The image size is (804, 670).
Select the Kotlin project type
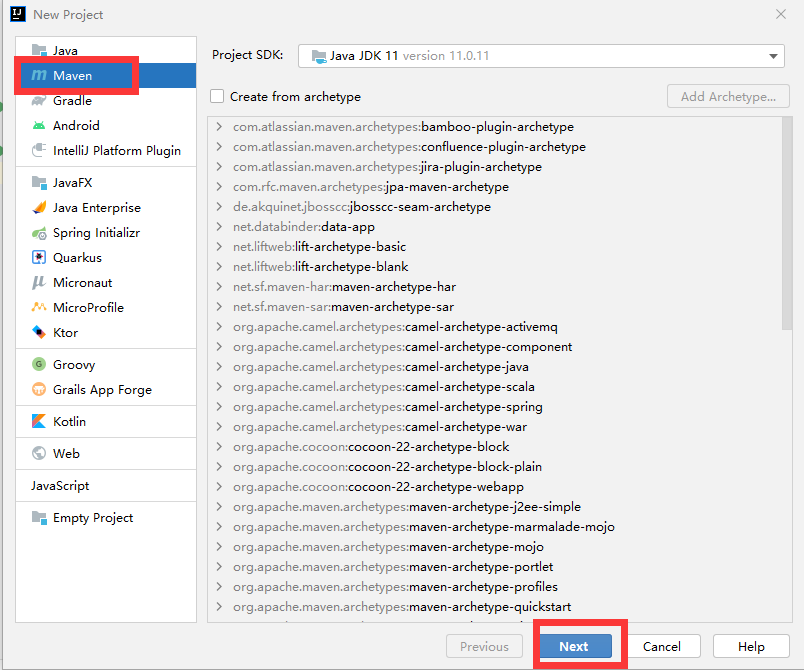tap(106, 421)
